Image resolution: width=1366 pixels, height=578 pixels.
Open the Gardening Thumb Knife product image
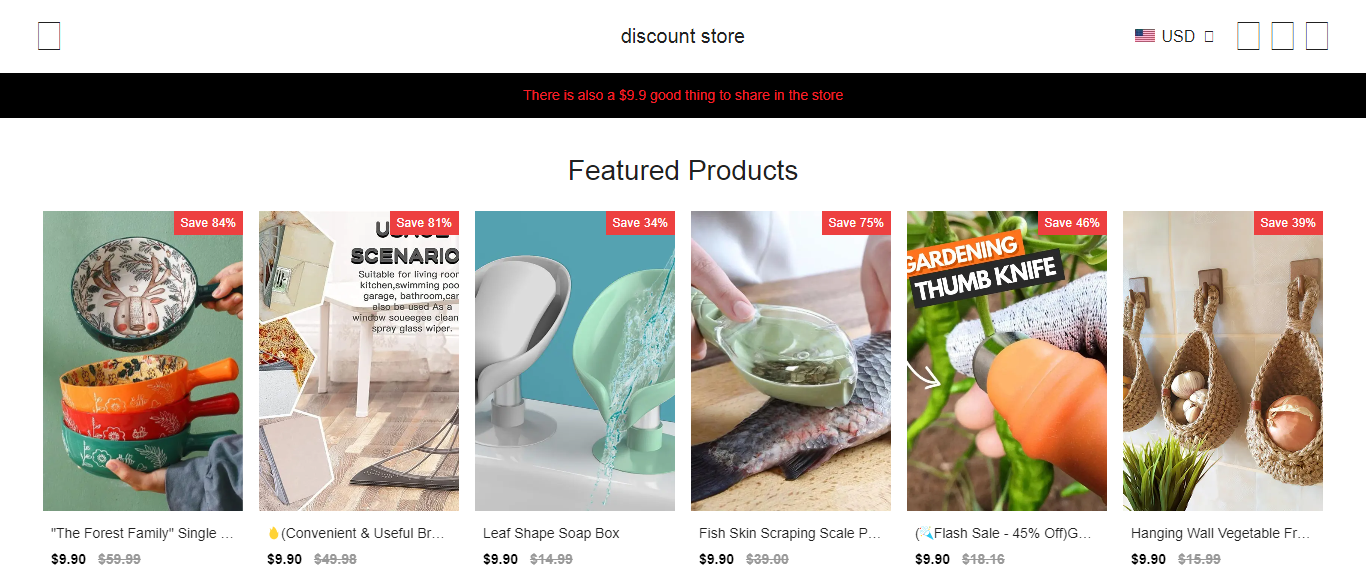tap(1007, 361)
